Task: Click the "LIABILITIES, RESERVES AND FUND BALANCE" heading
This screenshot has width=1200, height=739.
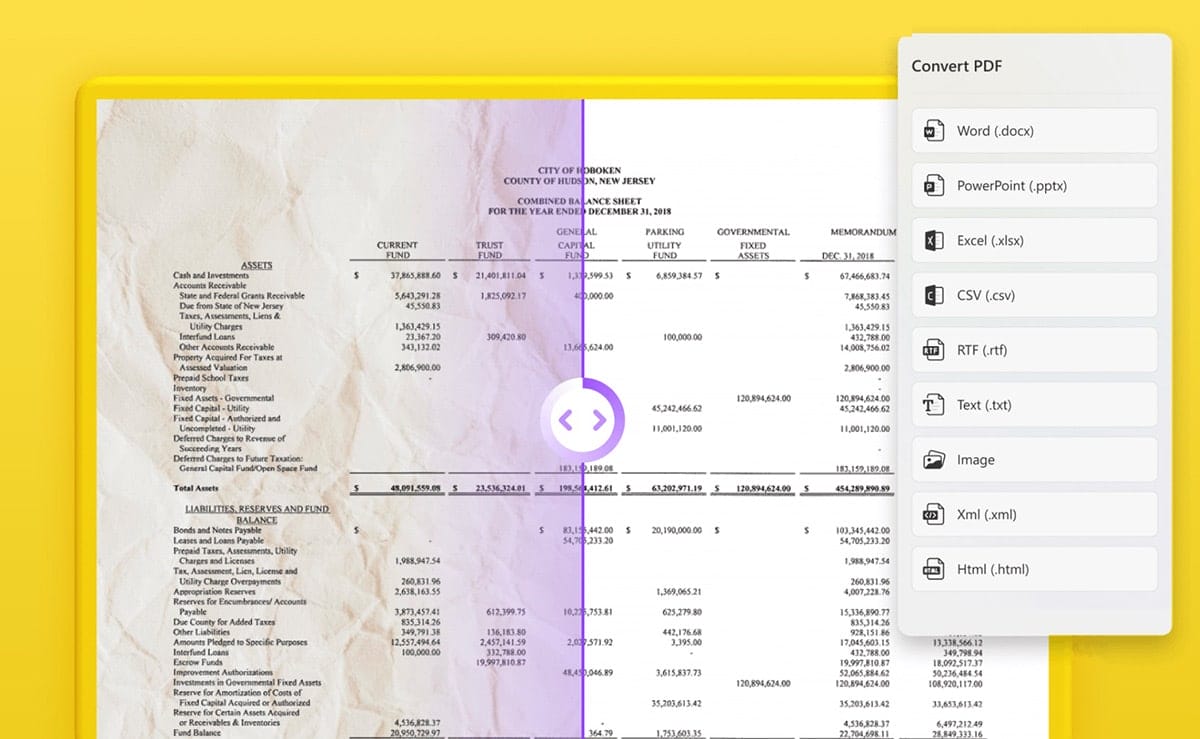Action: (257, 514)
